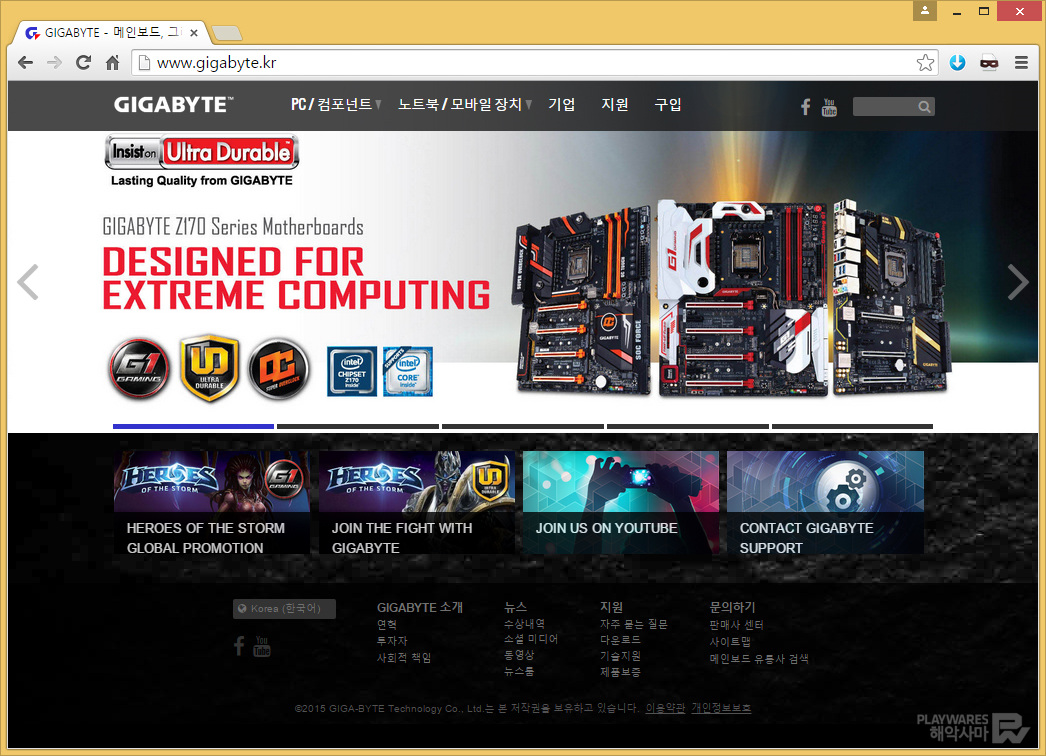Click the OC Super Overclock badge
The image size is (1046, 756).
click(x=279, y=368)
